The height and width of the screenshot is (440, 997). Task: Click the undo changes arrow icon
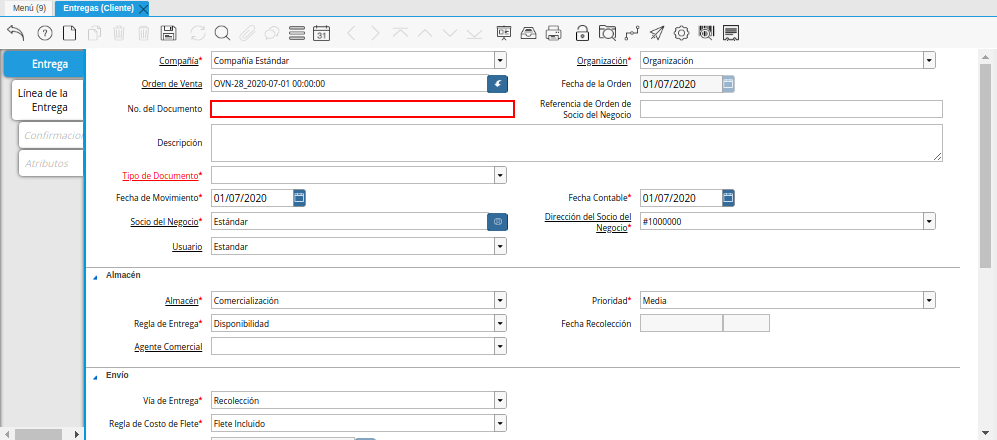(x=16, y=33)
